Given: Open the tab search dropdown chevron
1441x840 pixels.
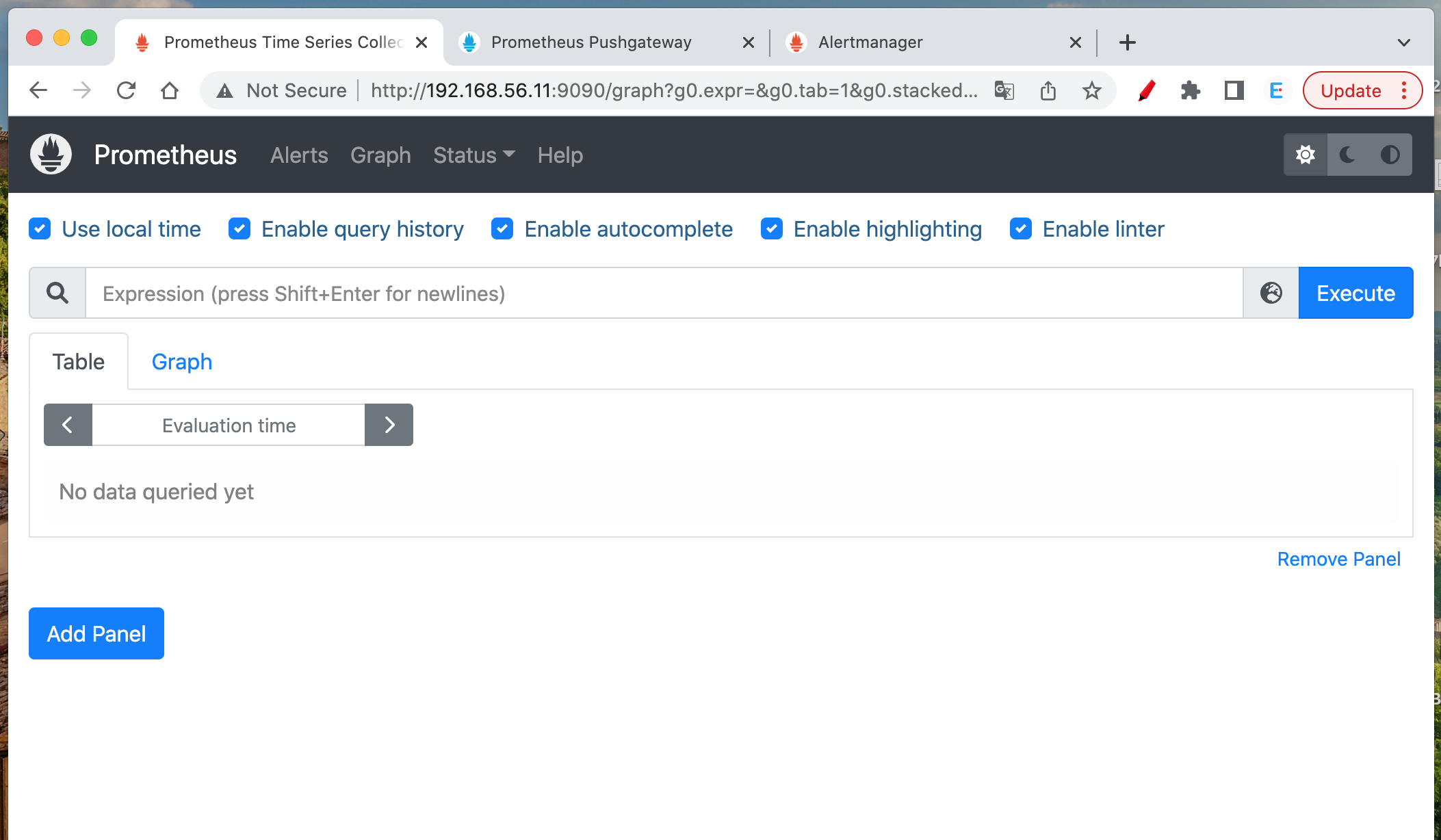Looking at the screenshot, I should [1404, 42].
